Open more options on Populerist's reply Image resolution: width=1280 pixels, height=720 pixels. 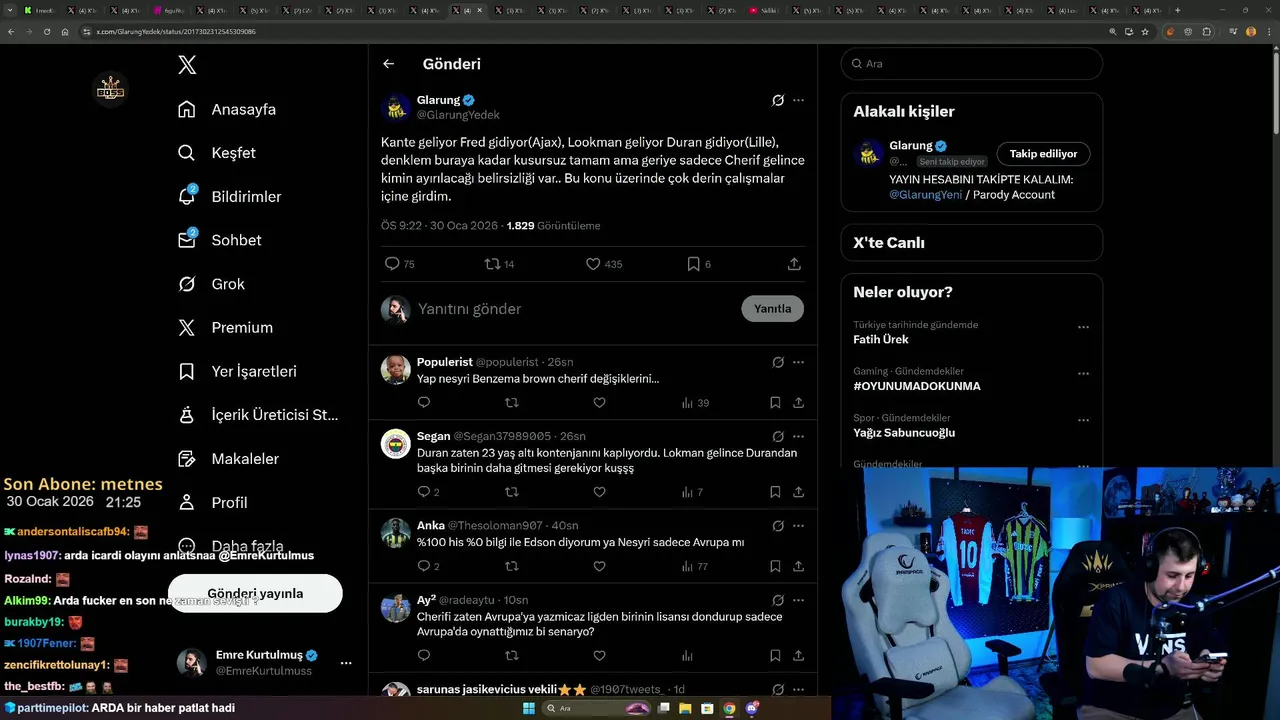coord(798,362)
